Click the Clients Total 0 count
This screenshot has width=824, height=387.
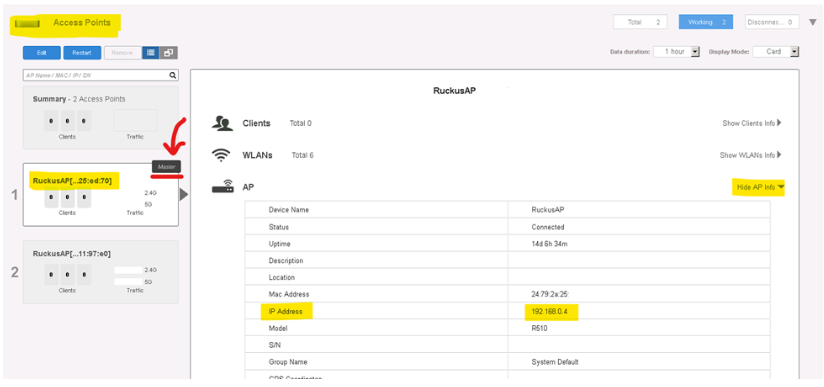(301, 123)
